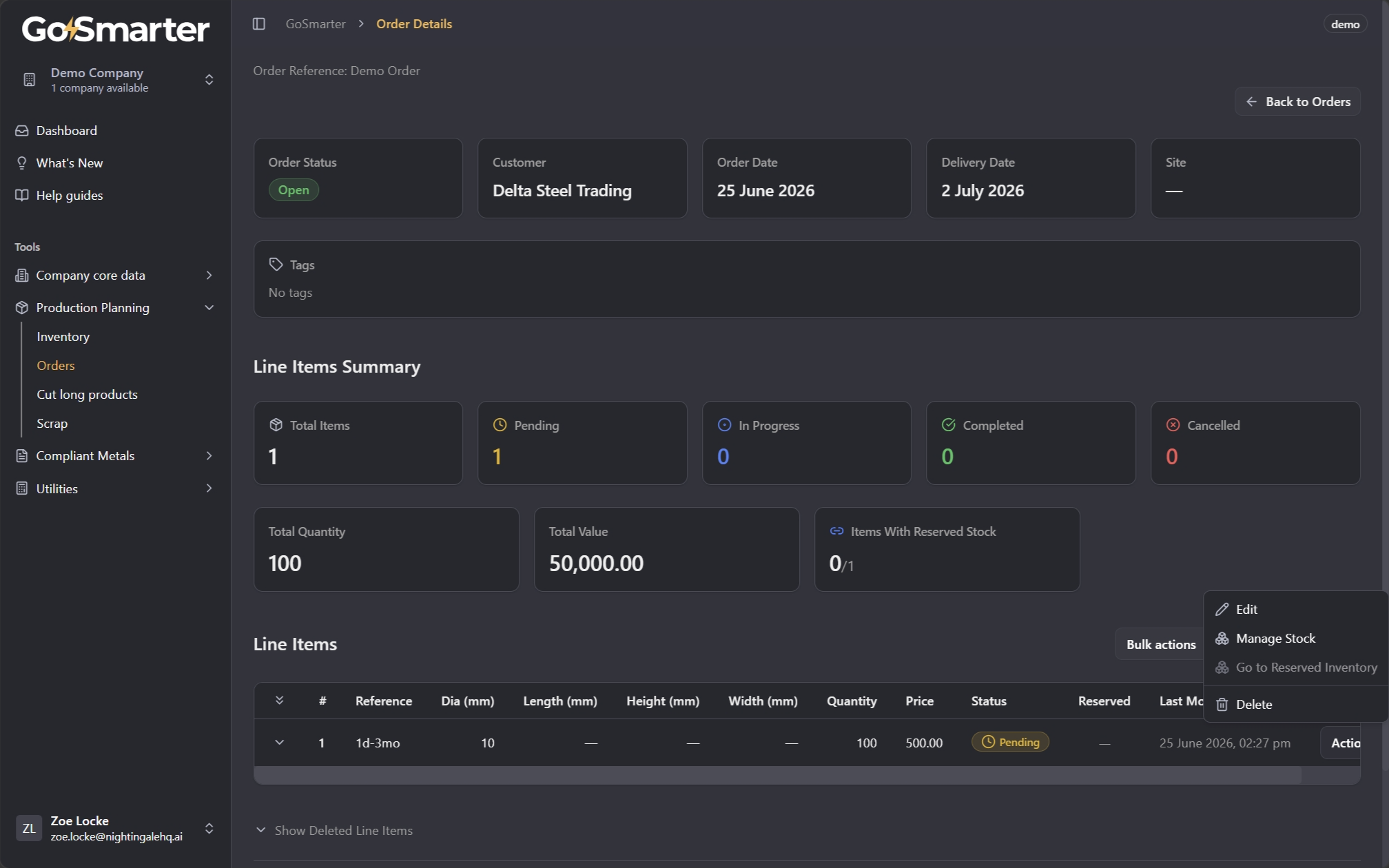Open Scrap in the sidebar
1389x868 pixels.
click(x=52, y=424)
